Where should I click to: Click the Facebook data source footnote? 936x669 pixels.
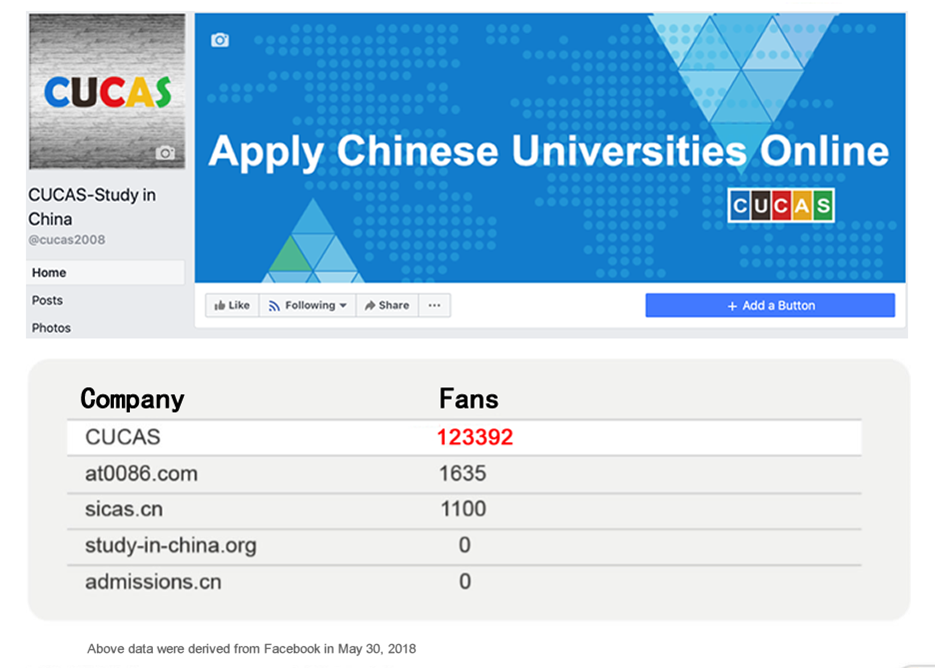(251, 649)
